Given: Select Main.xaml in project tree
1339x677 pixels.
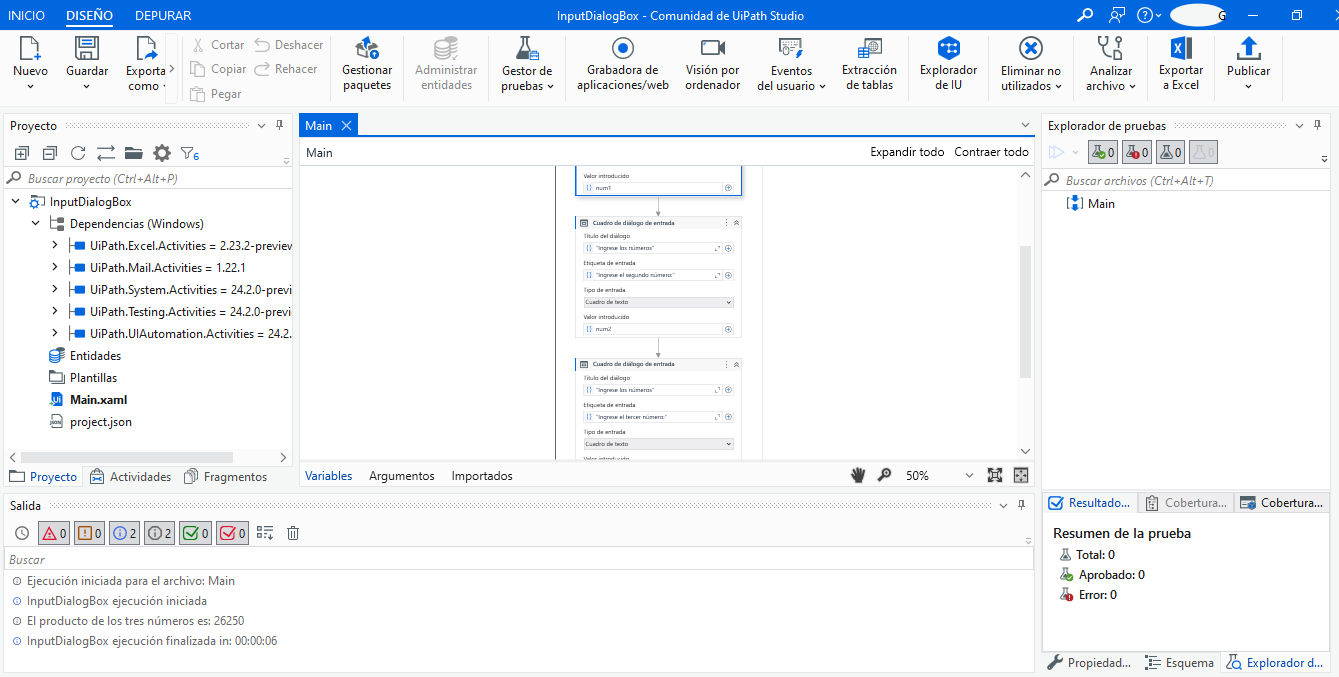Looking at the screenshot, I should point(98,400).
